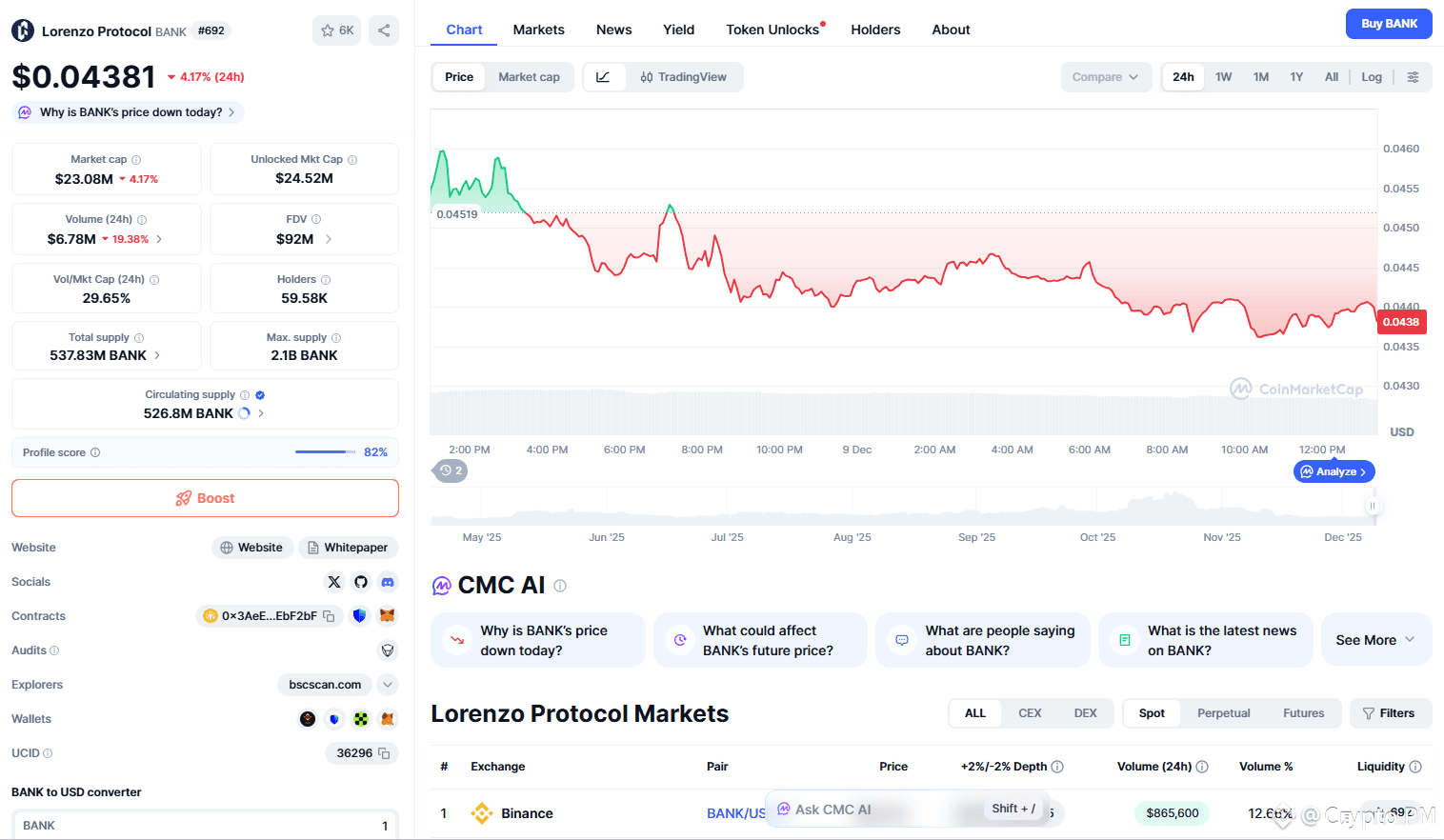The height and width of the screenshot is (840, 1444).
Task: Switch to the Holders tab
Action: click(x=875, y=30)
